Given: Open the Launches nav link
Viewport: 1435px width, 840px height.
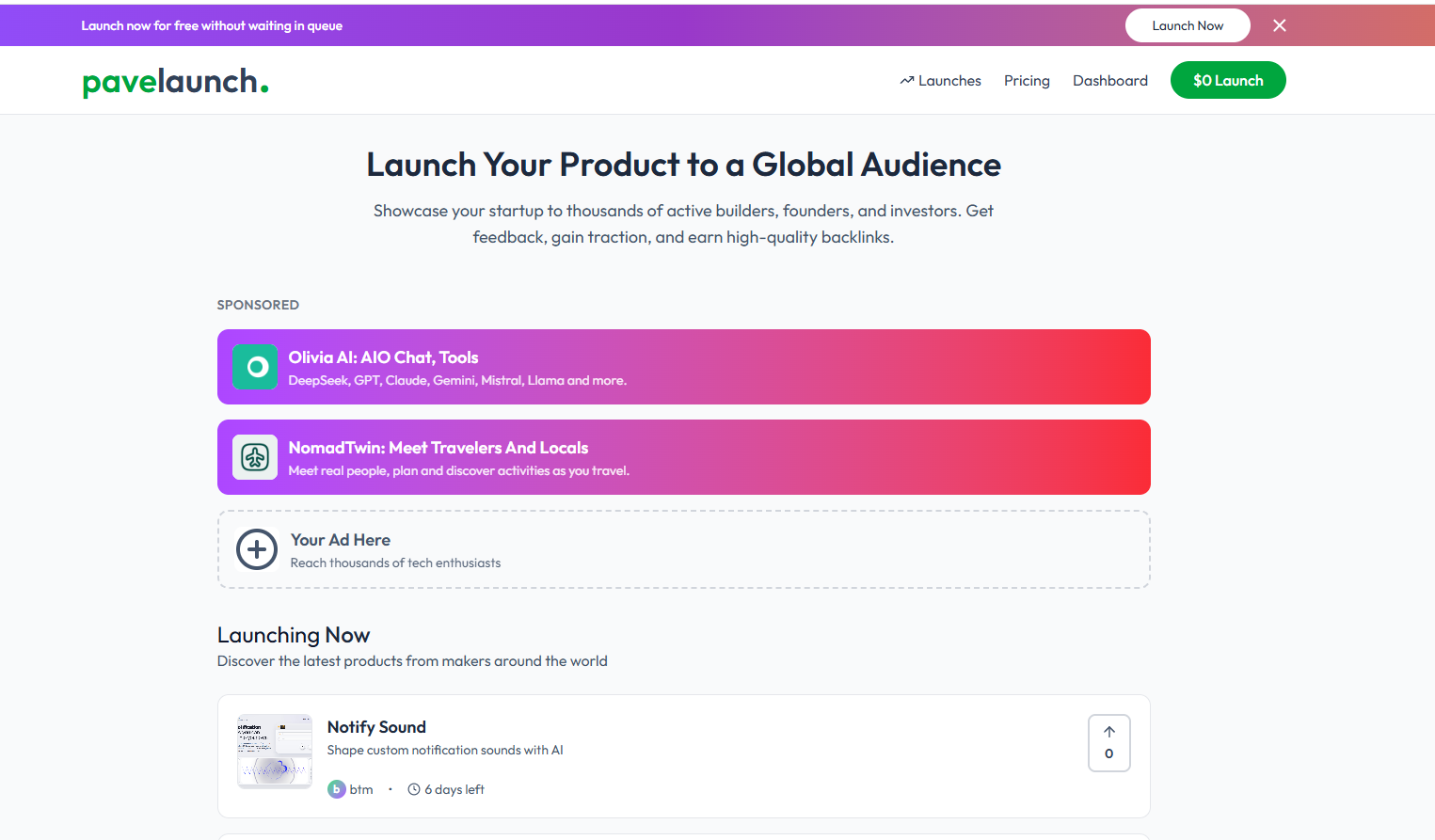Looking at the screenshot, I should (940, 81).
